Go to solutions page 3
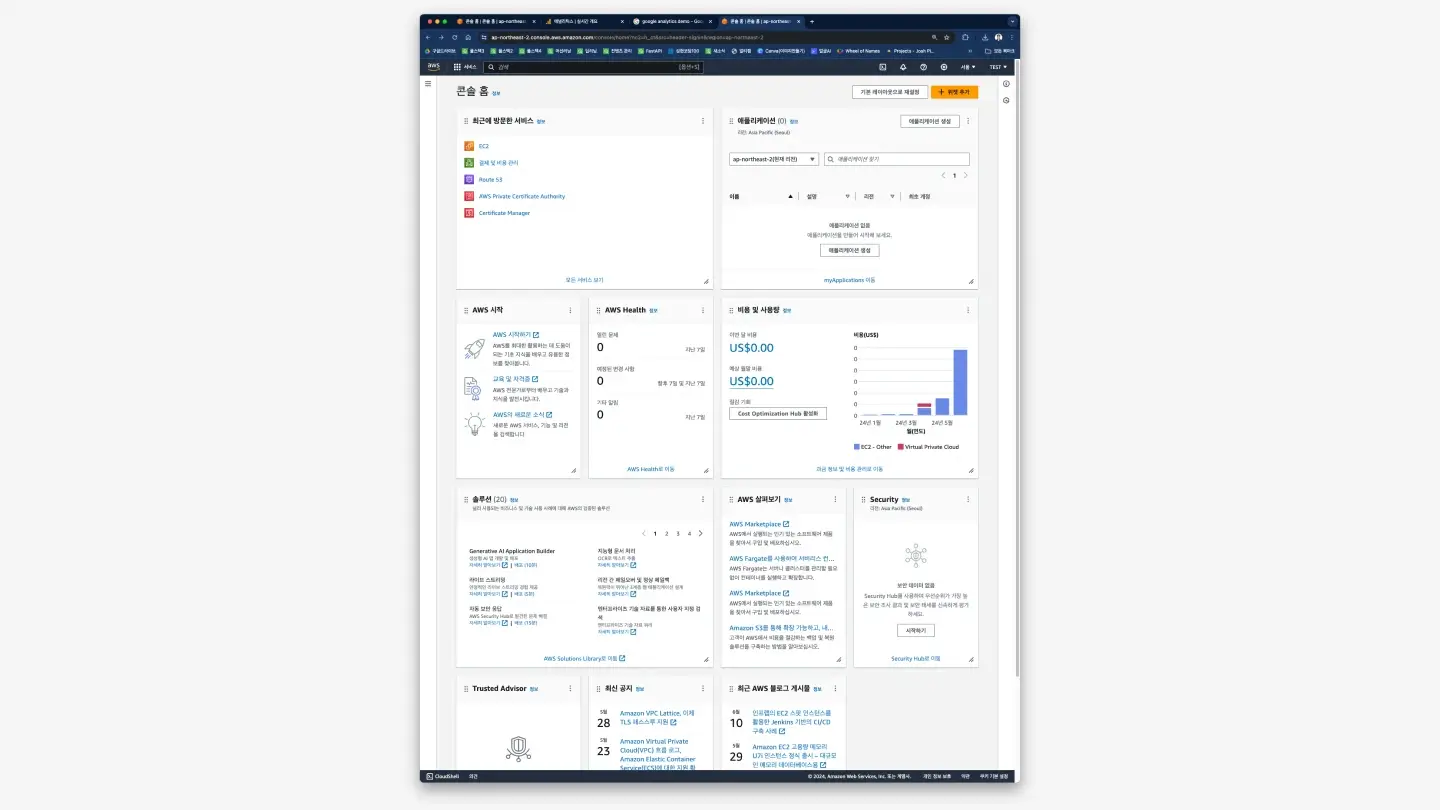Screen dimensions: 1440x810 click(678, 534)
